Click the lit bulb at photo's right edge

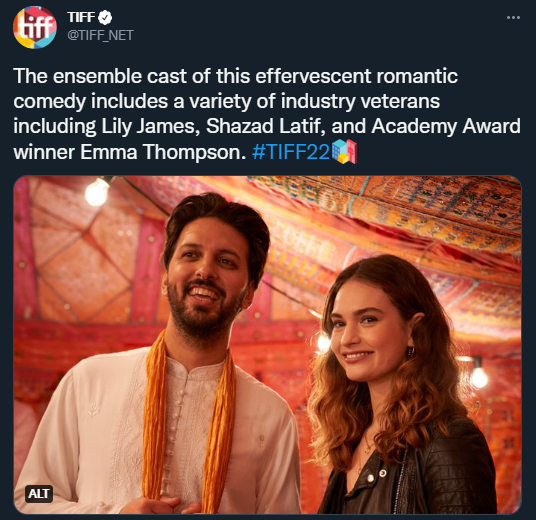pos(479,375)
